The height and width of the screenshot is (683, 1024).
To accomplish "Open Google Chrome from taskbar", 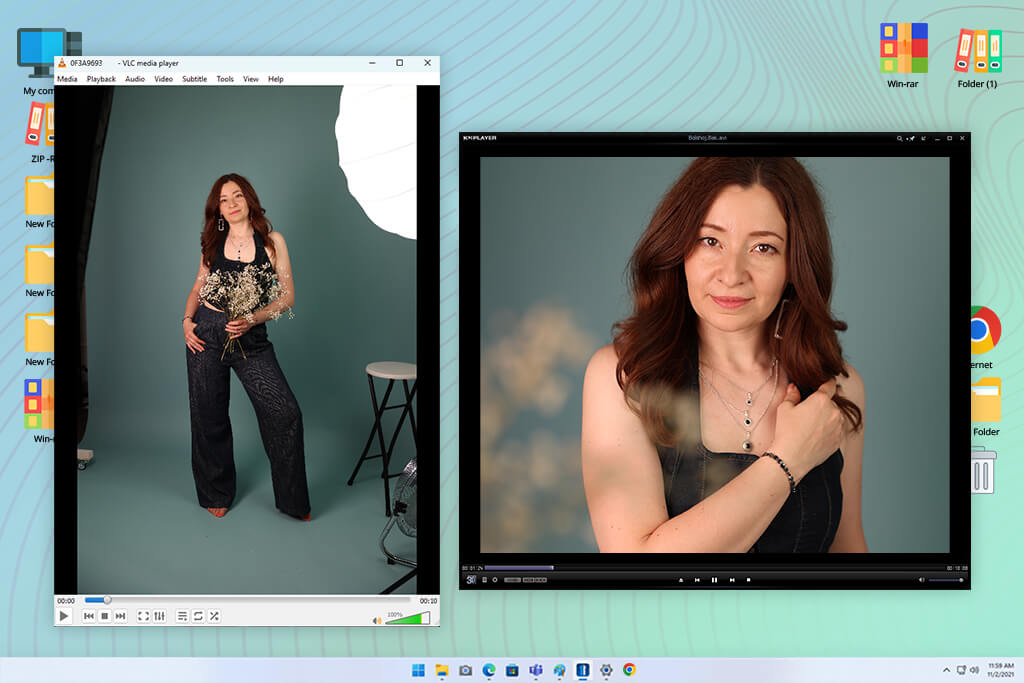I will (x=630, y=670).
